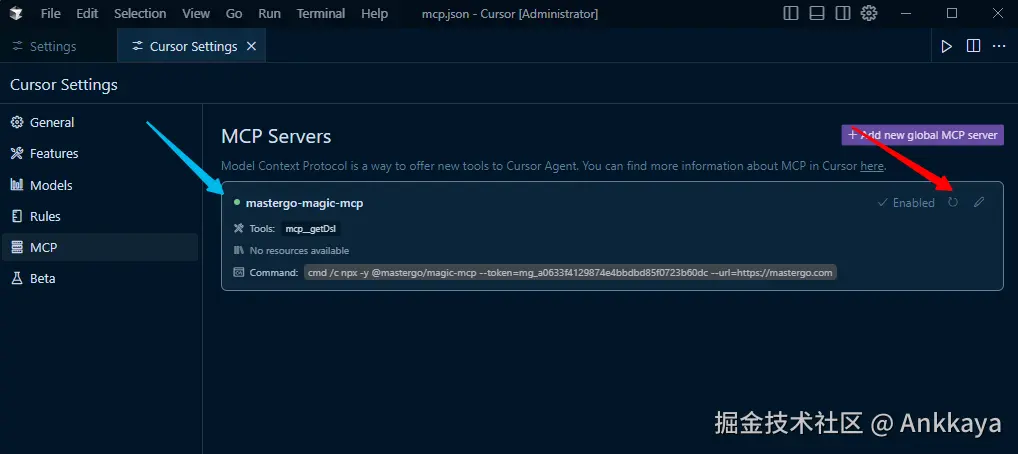Open the Run menu

click(269, 14)
